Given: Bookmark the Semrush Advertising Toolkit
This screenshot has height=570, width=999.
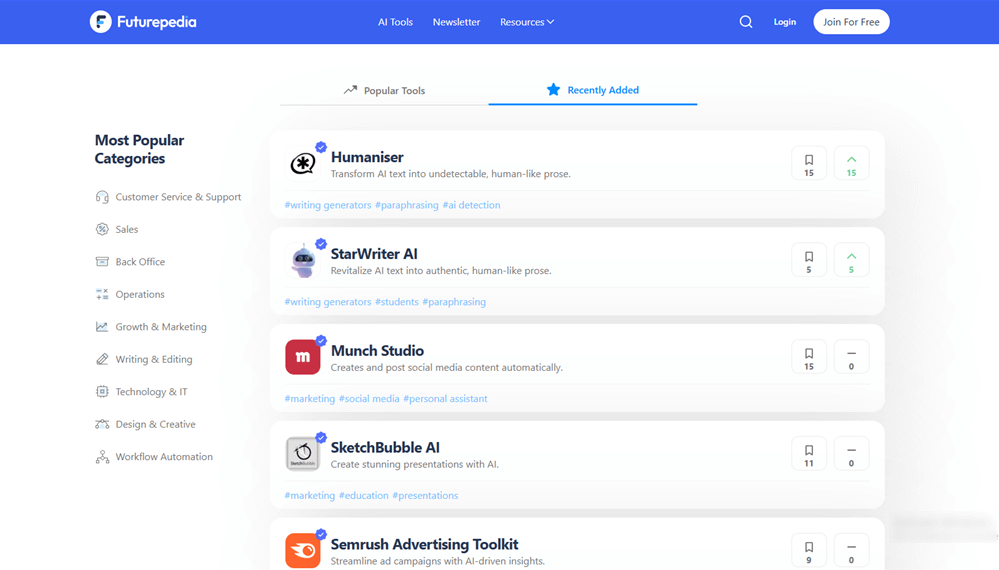Looking at the screenshot, I should pyautogui.click(x=809, y=551).
